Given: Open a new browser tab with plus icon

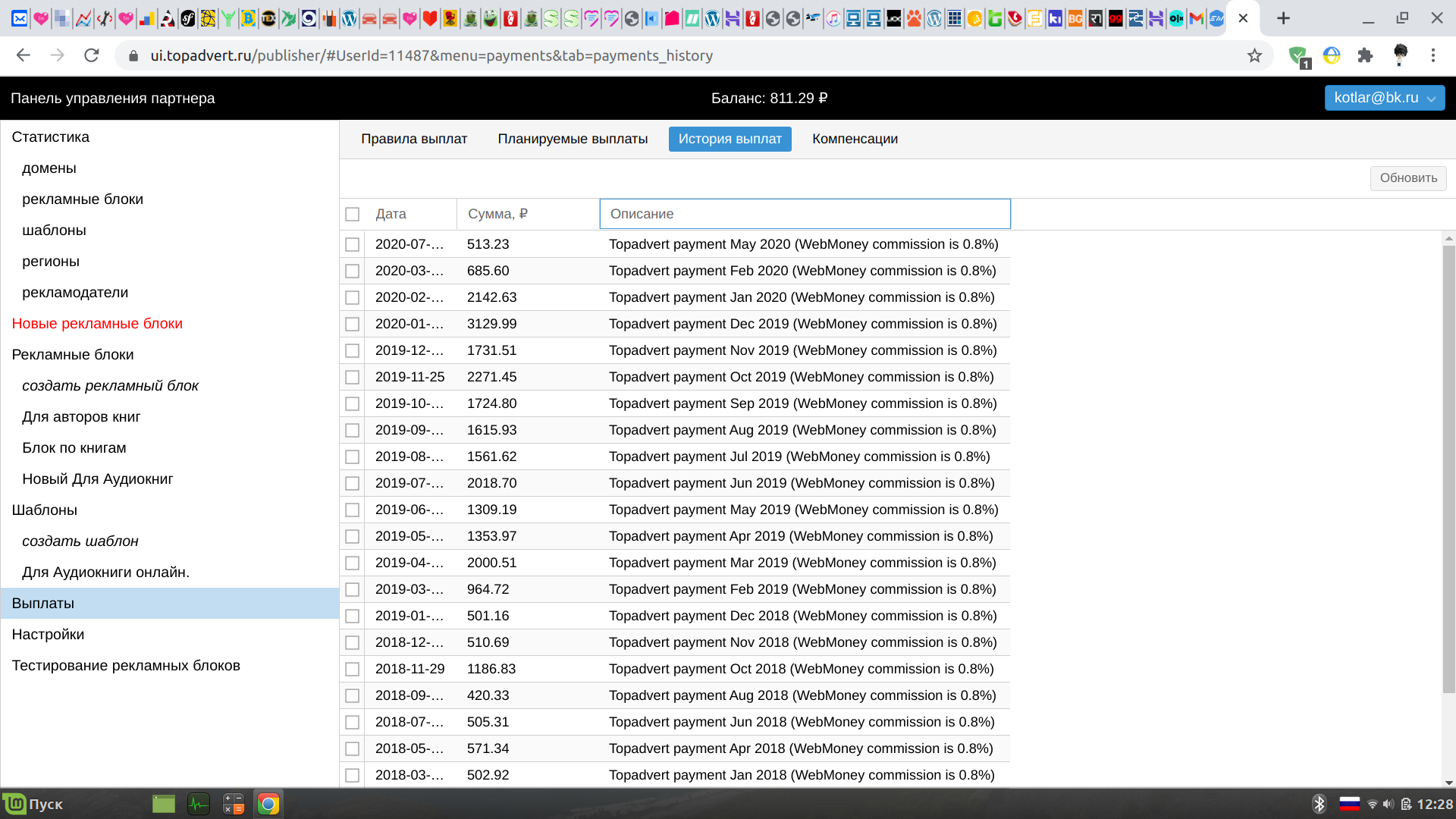Looking at the screenshot, I should tap(1283, 18).
